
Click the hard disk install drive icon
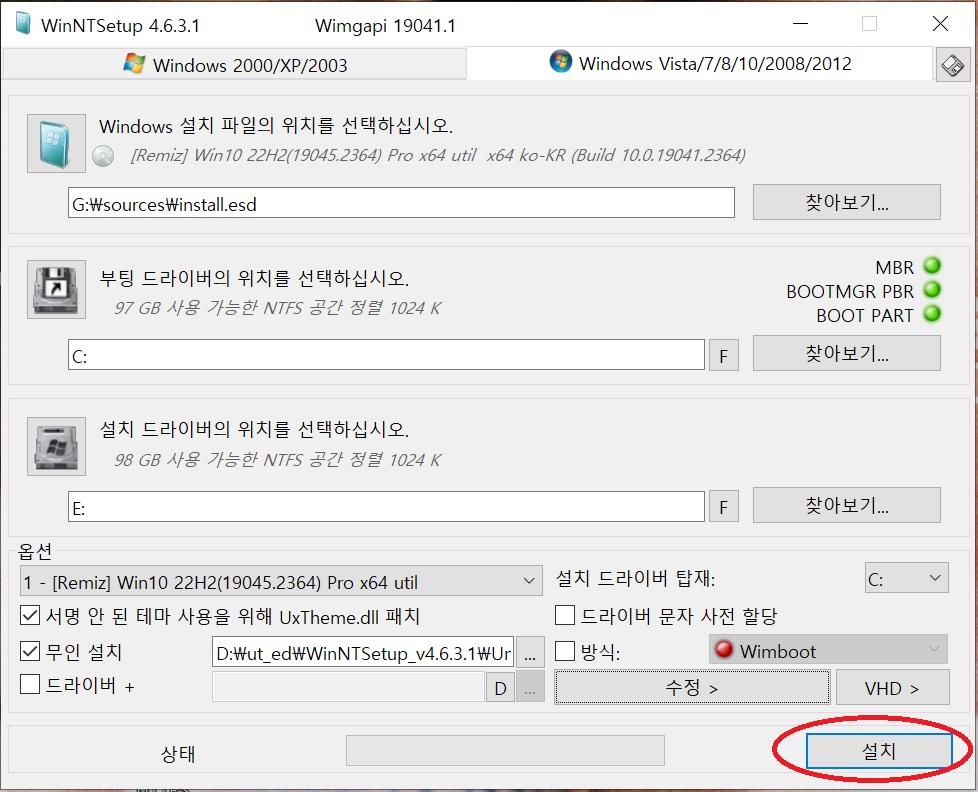coord(56,447)
